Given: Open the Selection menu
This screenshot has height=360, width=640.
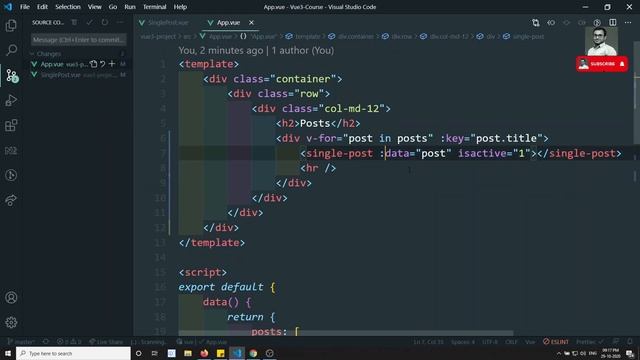Looking at the screenshot, I should (68, 7).
